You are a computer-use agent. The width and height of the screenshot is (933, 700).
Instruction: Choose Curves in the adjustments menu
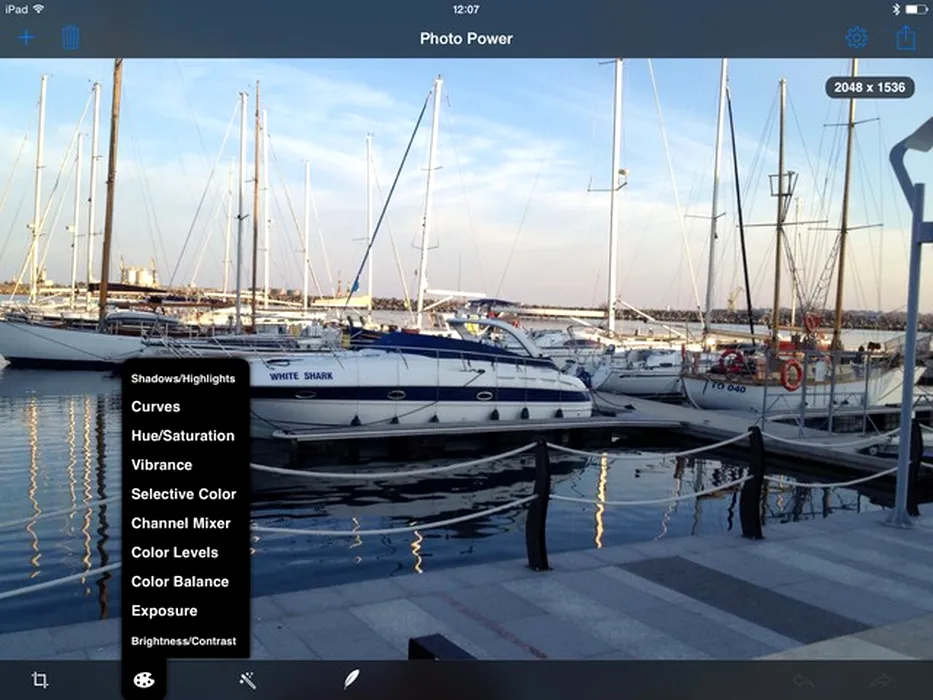pos(156,407)
